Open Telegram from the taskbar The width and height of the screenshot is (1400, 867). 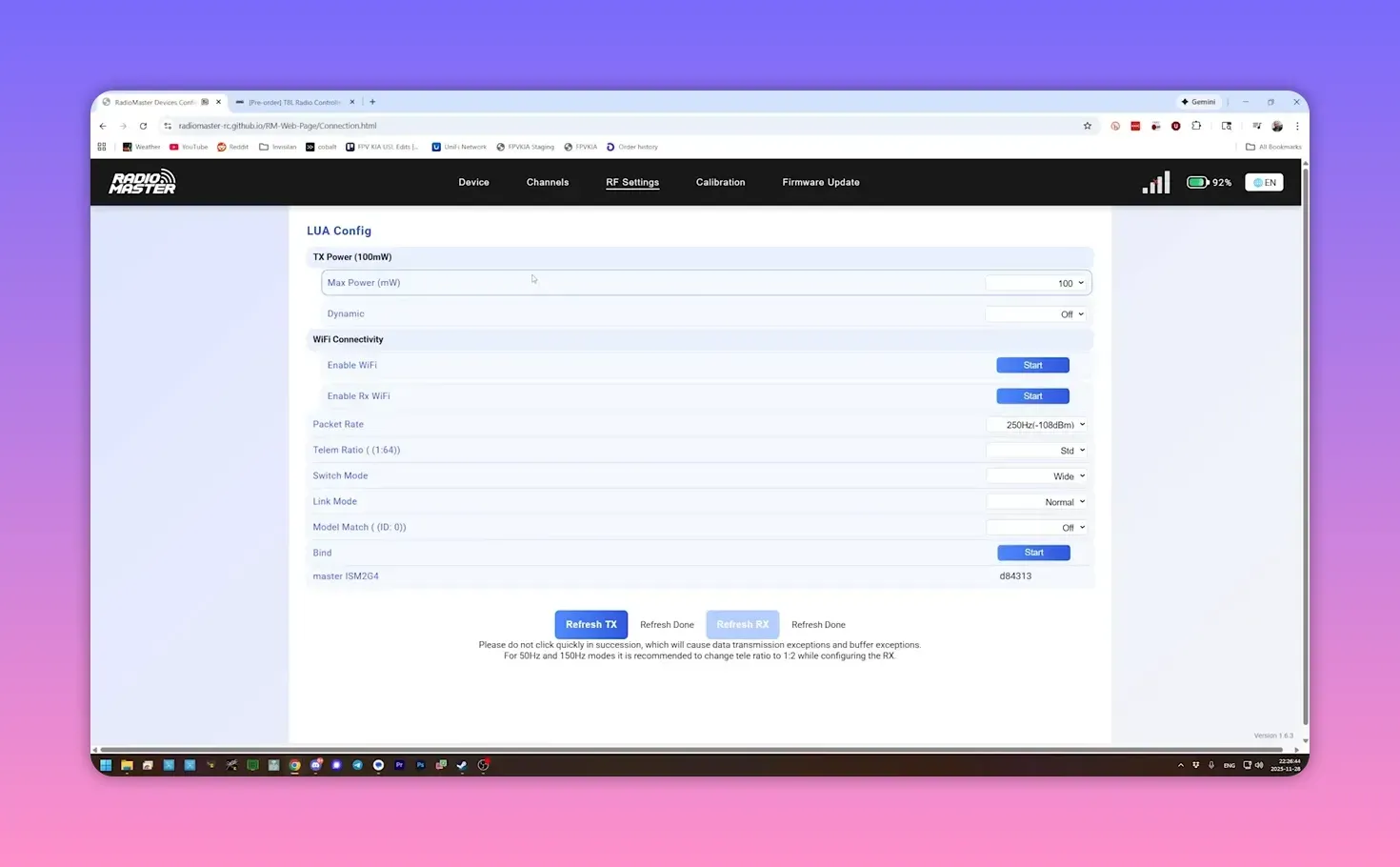point(357,764)
